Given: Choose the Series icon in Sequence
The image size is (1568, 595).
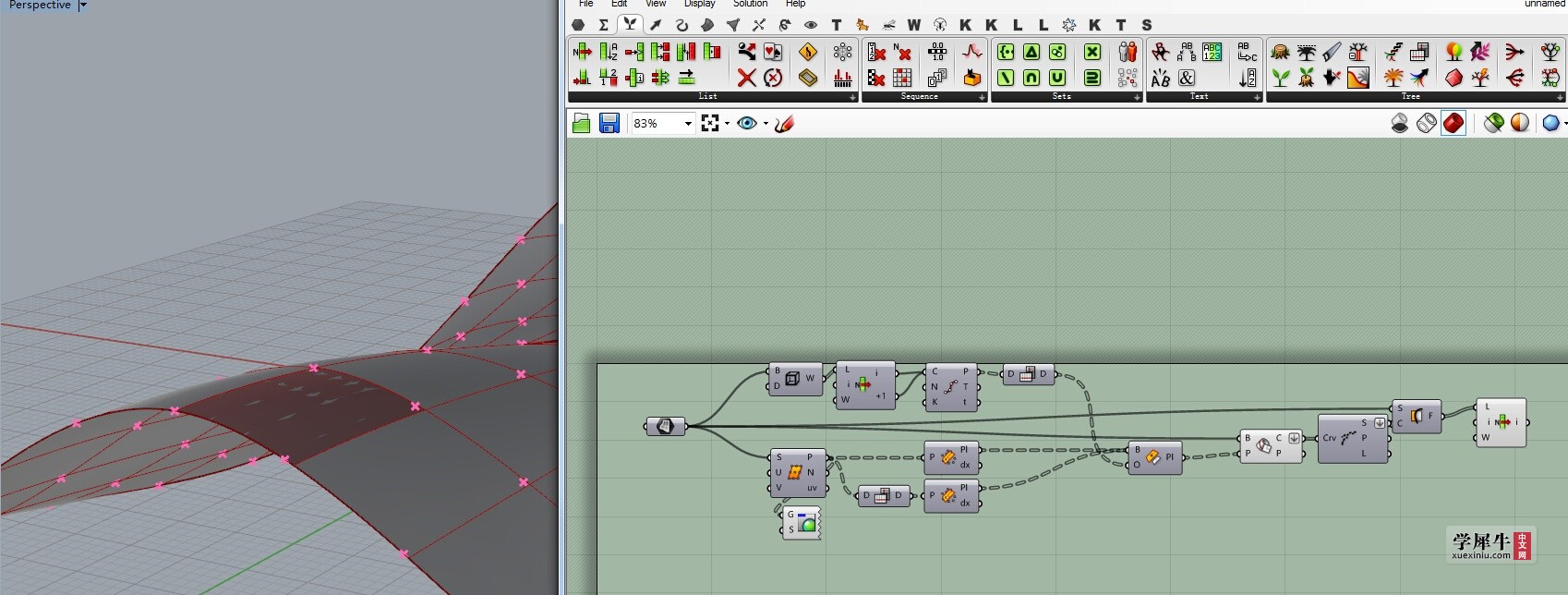Looking at the screenshot, I should (936, 78).
